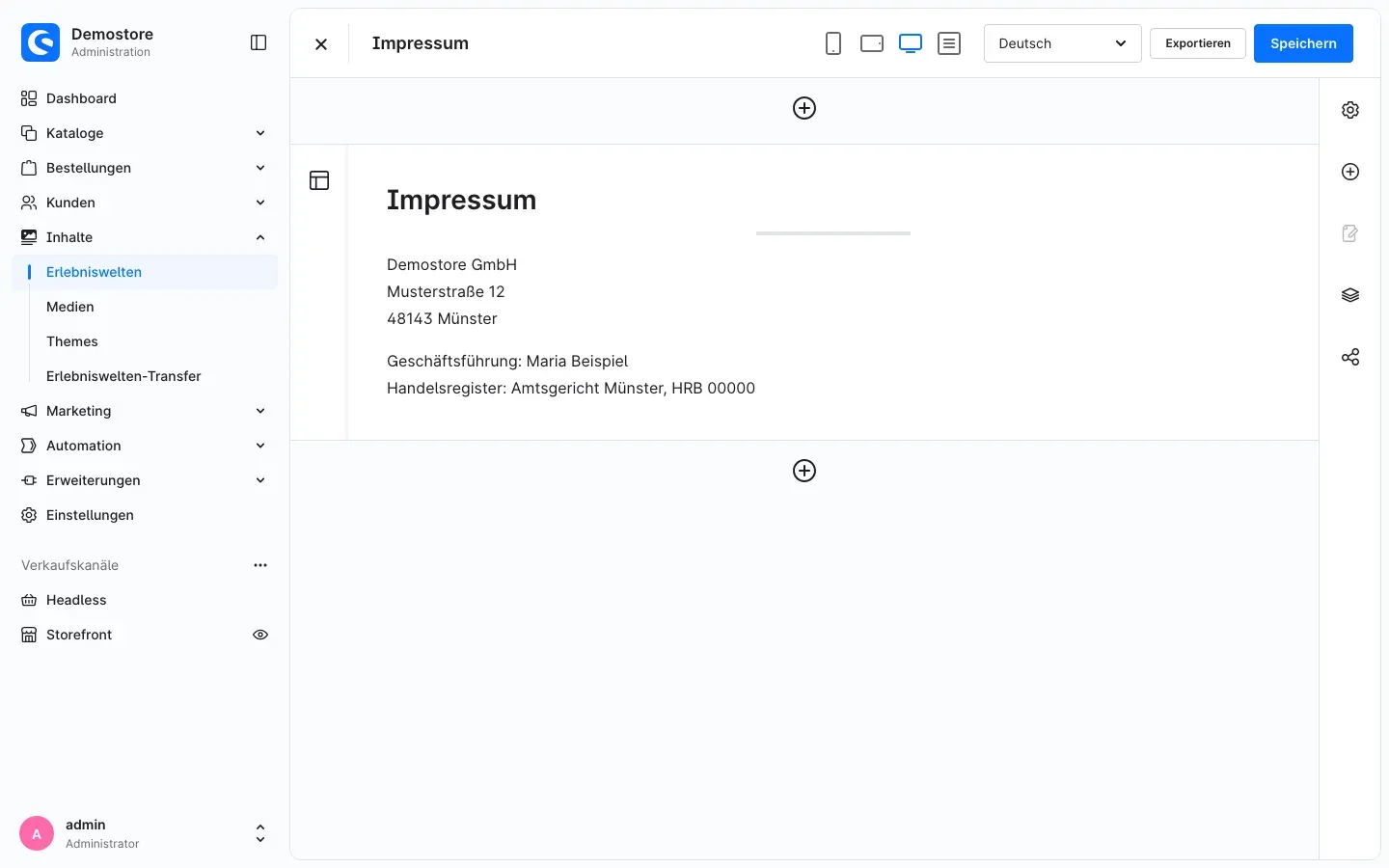Open the Themes submenu item
This screenshot has width=1389, height=868.
tap(145, 341)
